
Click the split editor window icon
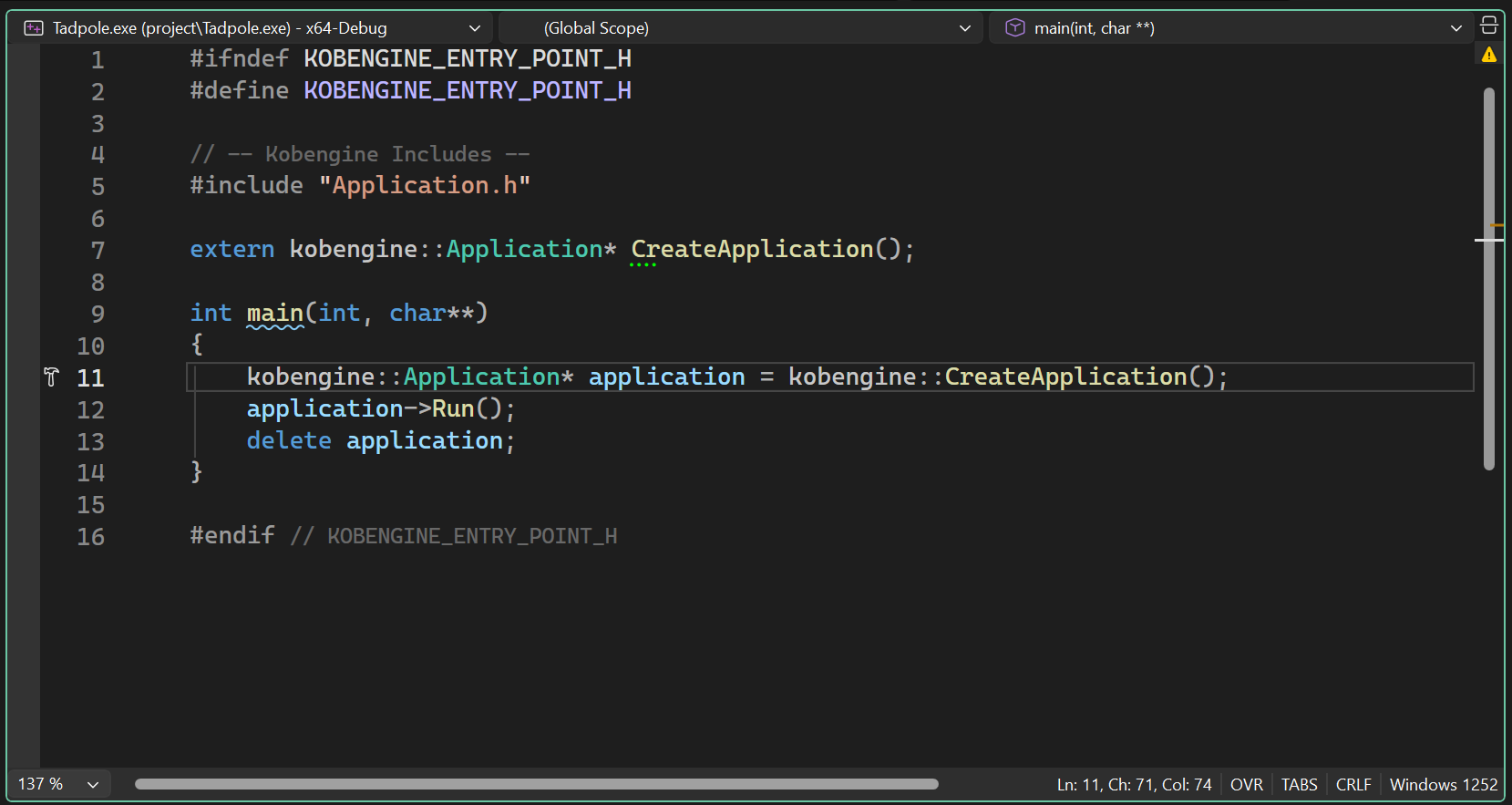(1488, 26)
